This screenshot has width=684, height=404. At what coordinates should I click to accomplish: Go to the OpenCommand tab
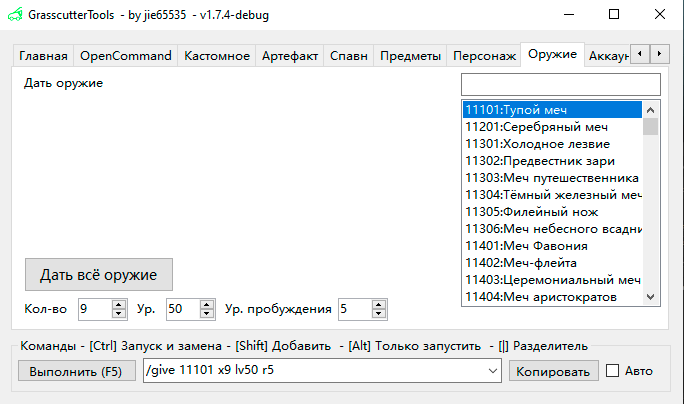click(126, 56)
